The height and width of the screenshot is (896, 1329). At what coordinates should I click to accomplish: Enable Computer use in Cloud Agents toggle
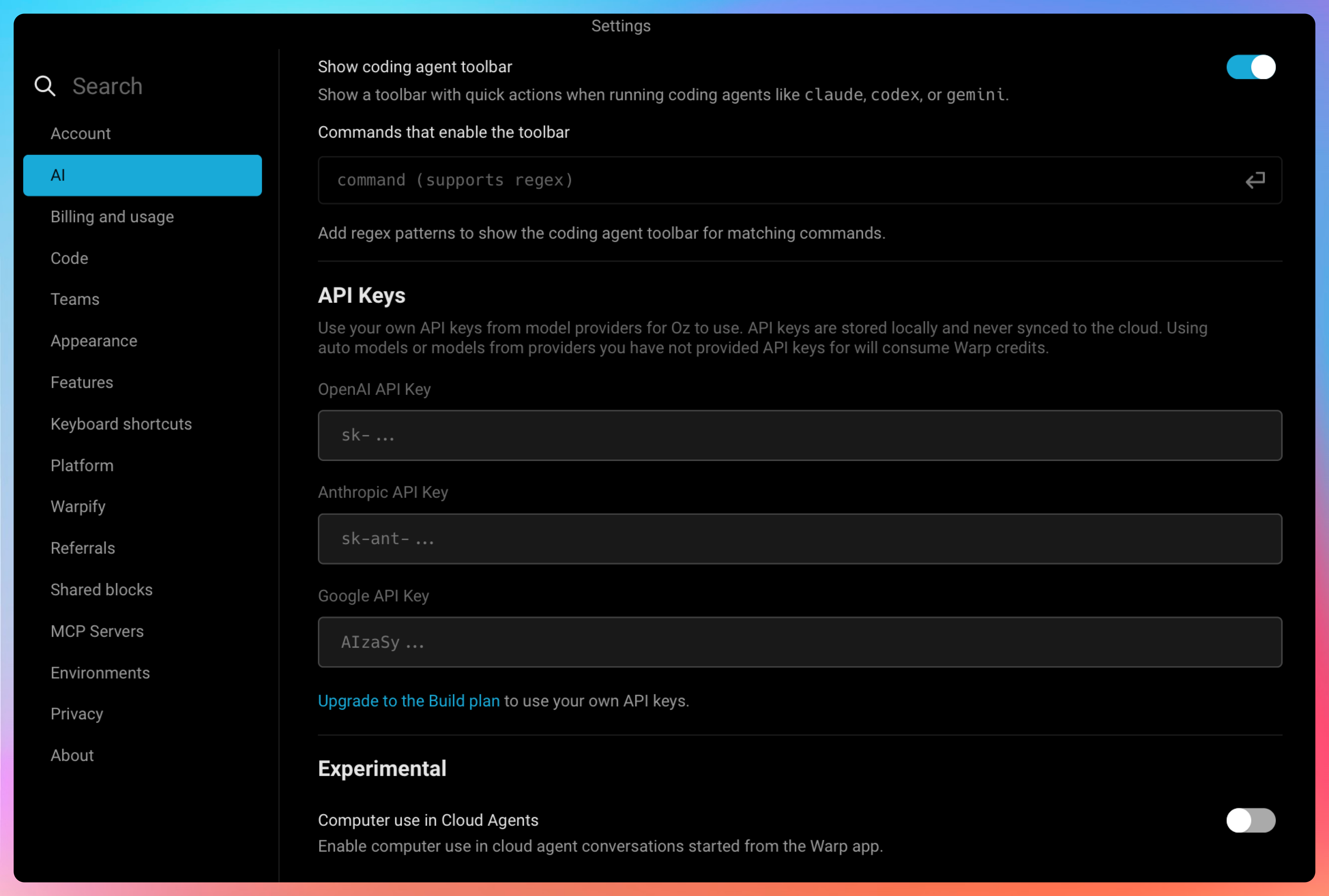click(1250, 820)
